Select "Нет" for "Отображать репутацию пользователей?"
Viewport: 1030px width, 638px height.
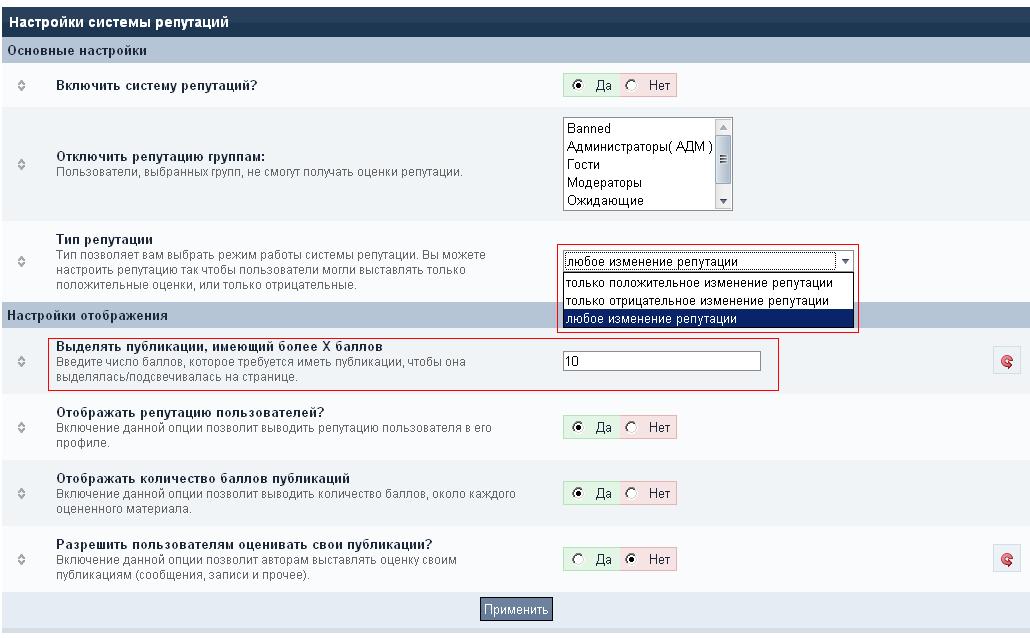click(x=631, y=427)
